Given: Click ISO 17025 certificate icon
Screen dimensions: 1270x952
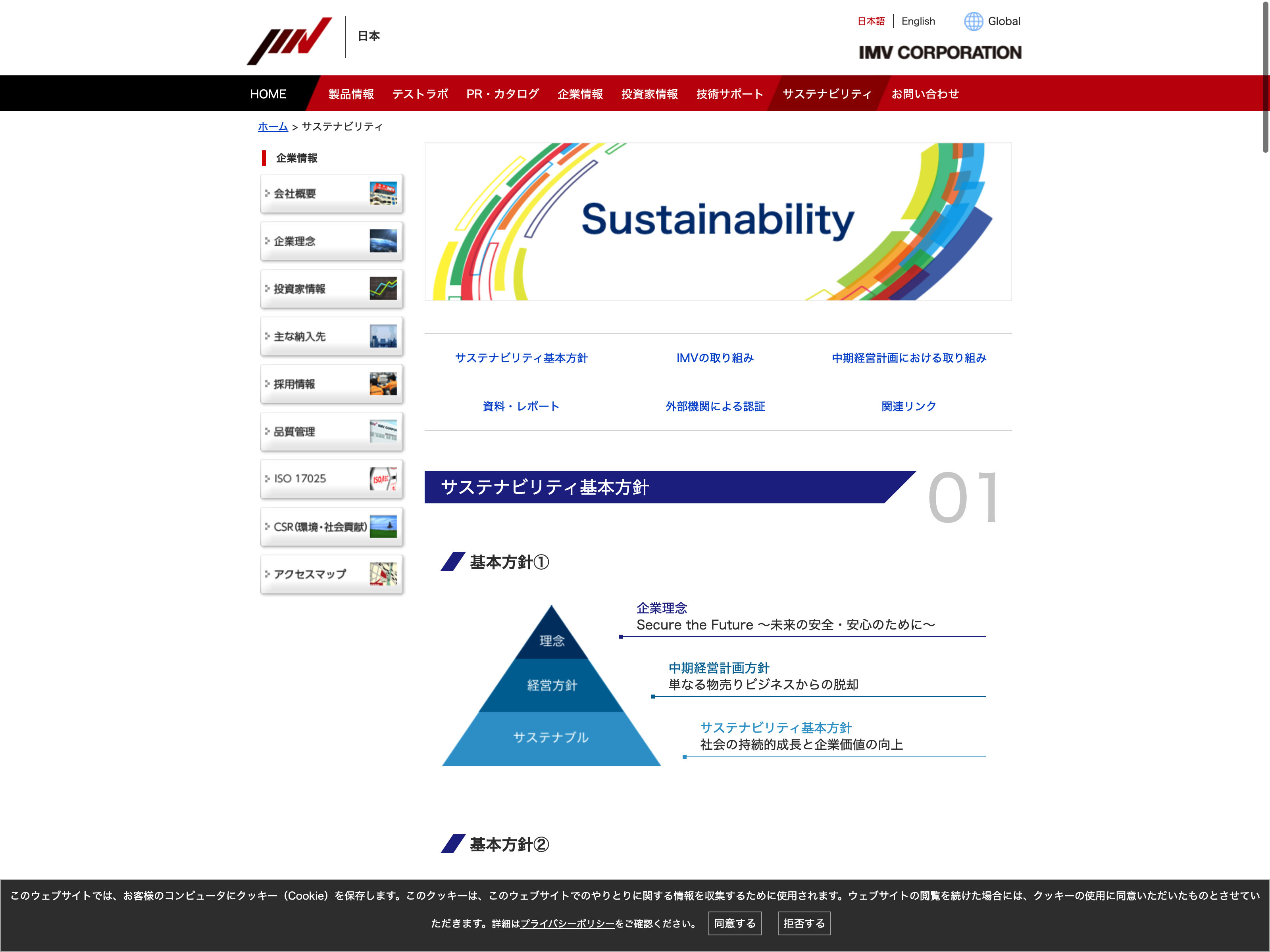Looking at the screenshot, I should point(383,479).
